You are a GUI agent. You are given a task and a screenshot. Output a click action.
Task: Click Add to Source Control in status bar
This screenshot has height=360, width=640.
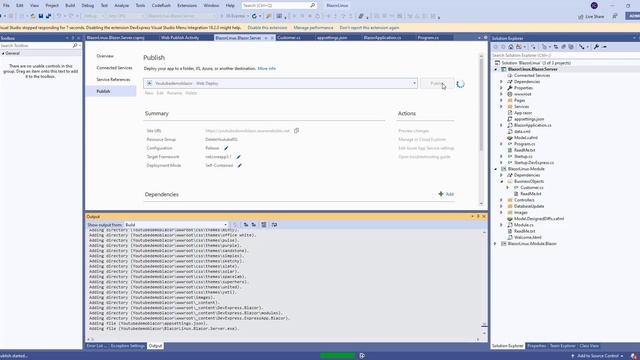click(x=597, y=356)
